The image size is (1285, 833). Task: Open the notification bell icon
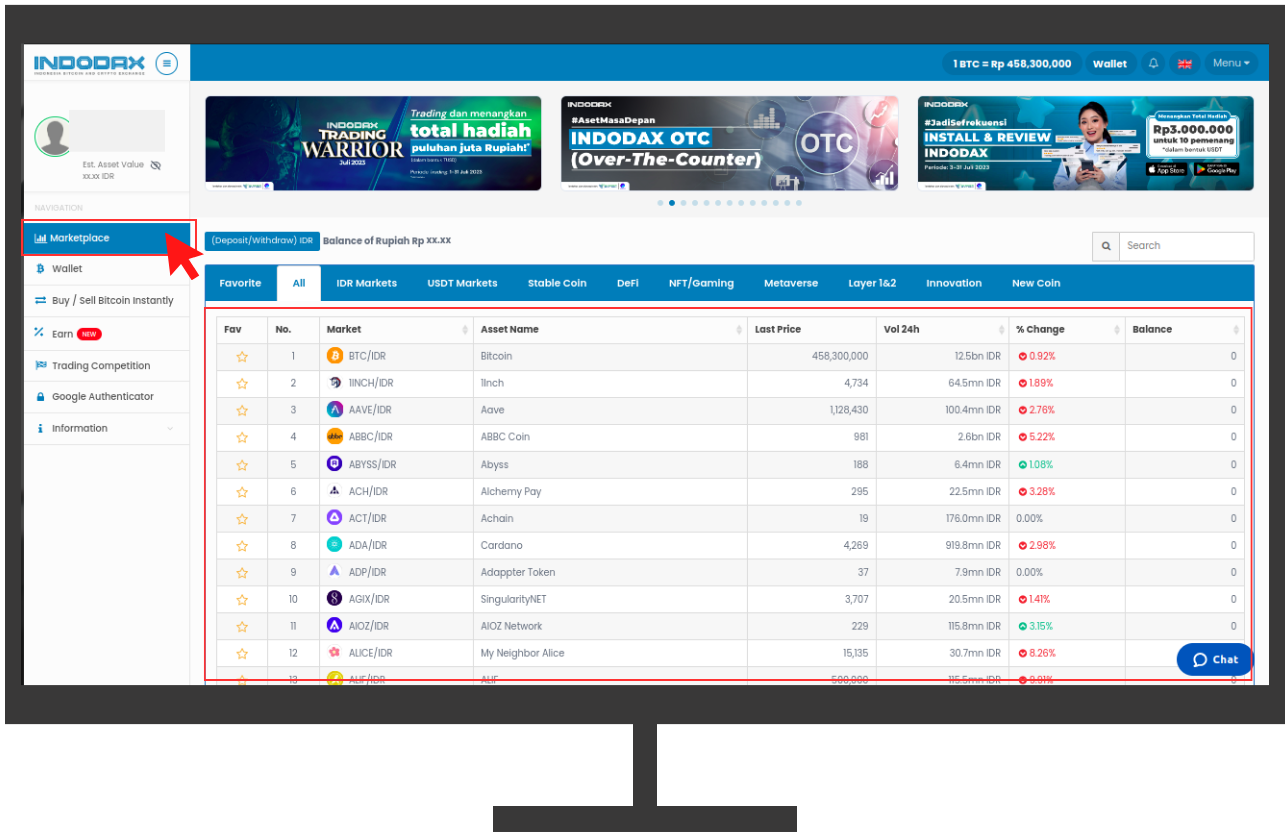[x=1153, y=63]
